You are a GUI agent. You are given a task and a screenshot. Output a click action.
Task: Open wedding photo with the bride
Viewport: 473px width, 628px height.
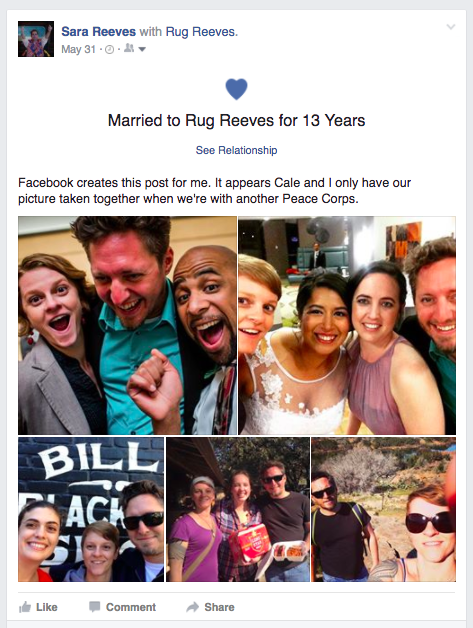click(347, 325)
